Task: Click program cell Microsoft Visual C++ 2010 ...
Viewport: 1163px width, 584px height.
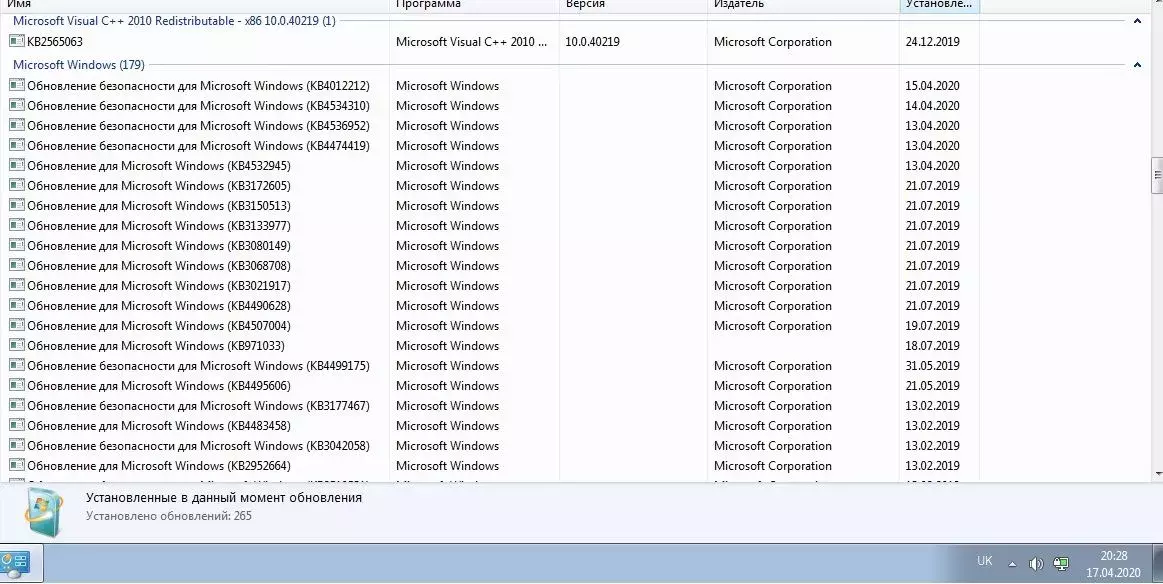Action: (471, 42)
